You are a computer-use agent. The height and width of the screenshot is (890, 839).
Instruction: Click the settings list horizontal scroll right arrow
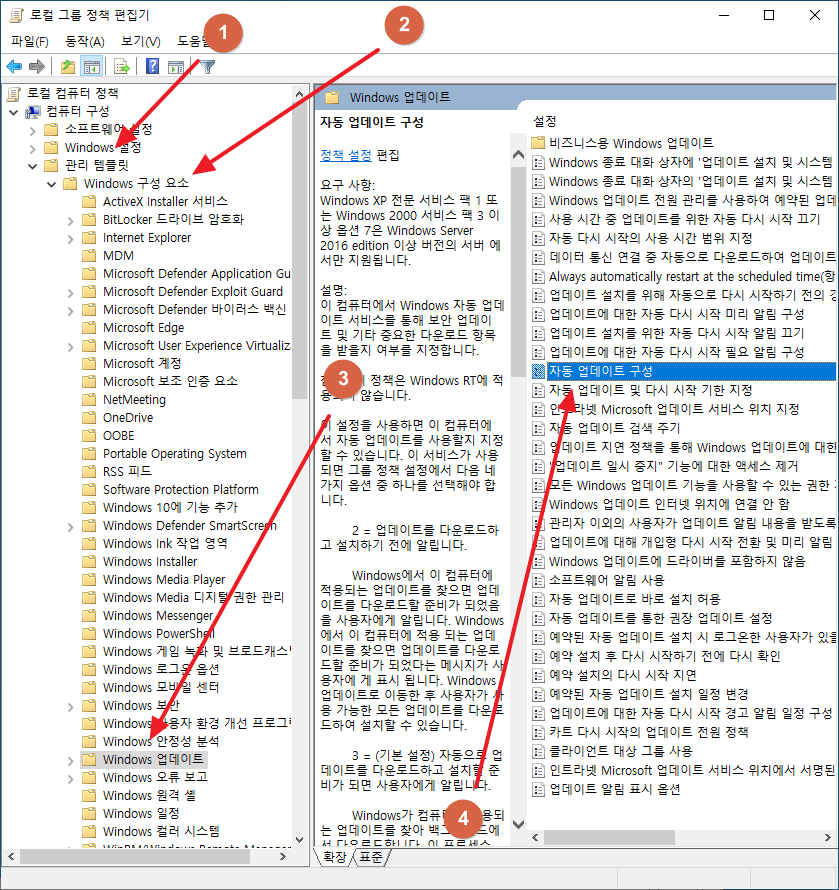click(828, 837)
